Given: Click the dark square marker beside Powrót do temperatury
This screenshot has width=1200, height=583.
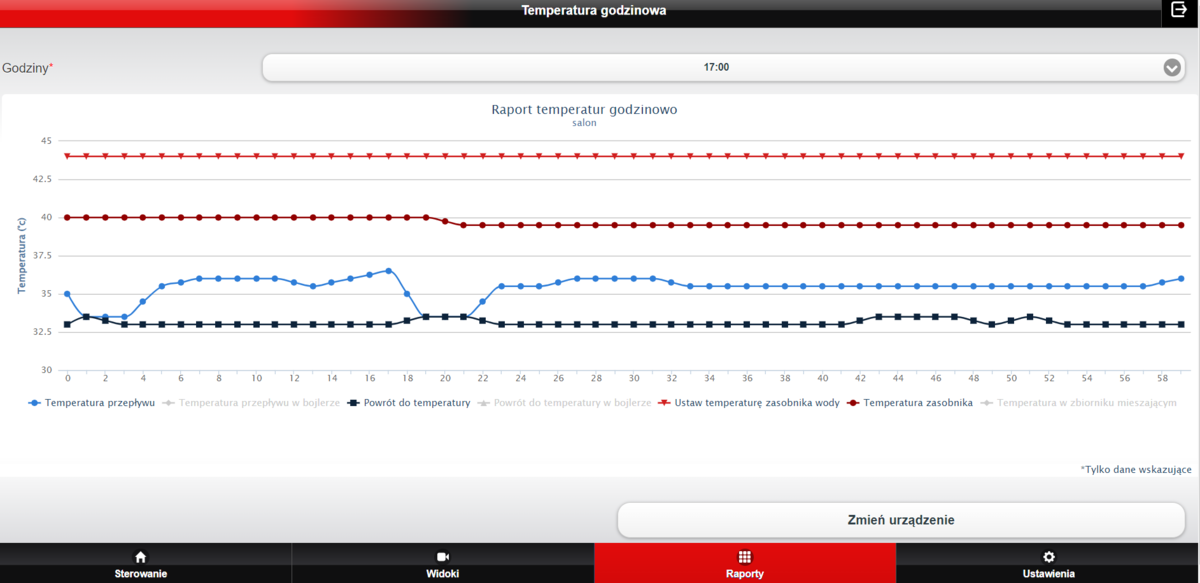Looking at the screenshot, I should (352, 403).
